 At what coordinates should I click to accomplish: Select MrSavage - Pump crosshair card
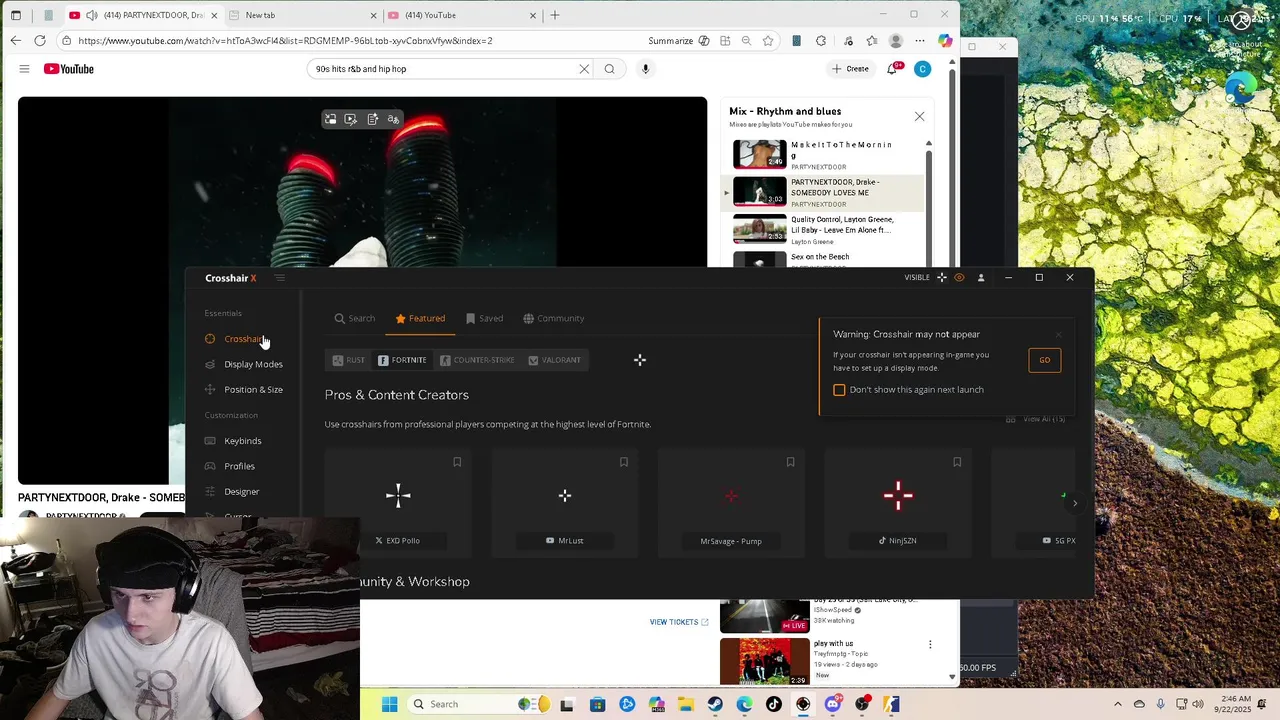click(x=731, y=503)
